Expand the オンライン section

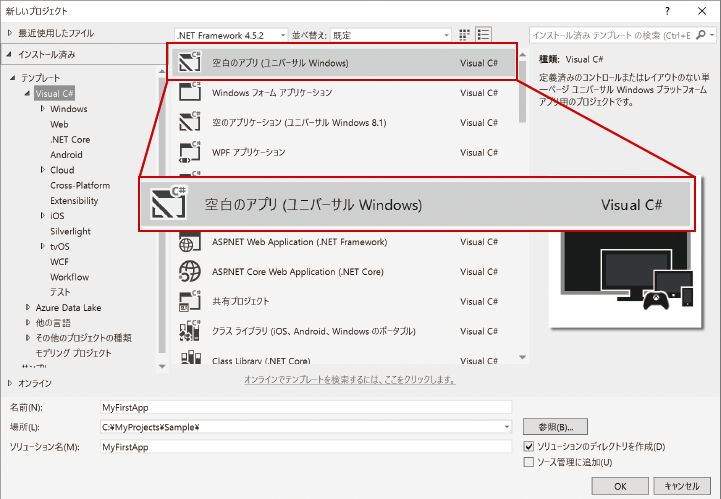point(10,383)
